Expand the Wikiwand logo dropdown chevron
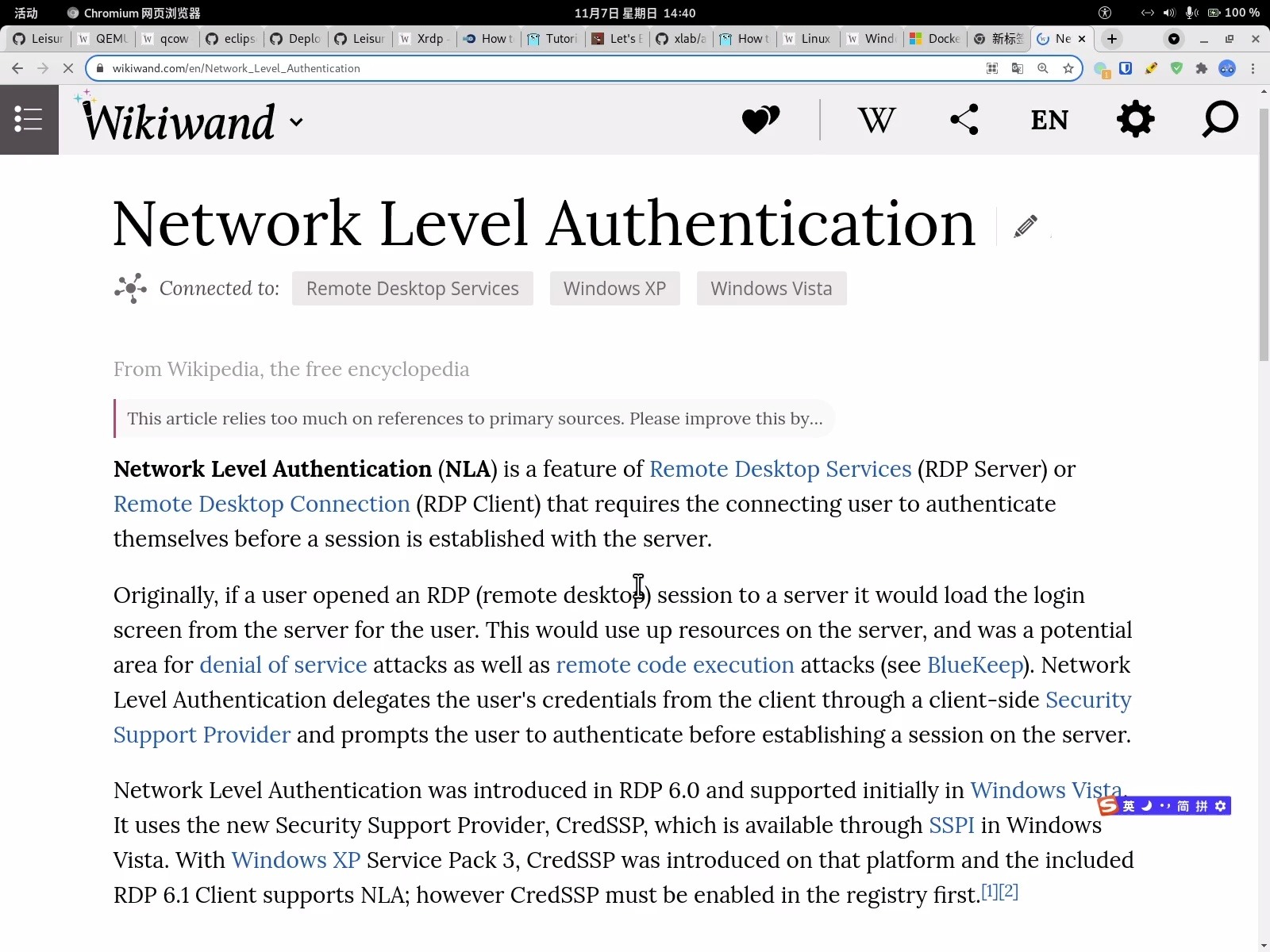 click(296, 122)
